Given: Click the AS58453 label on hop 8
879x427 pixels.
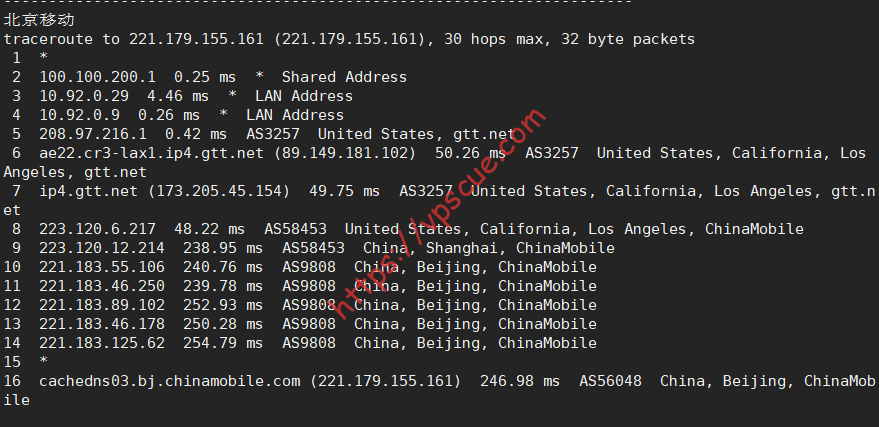Looking at the screenshot, I should pyautogui.click(x=295, y=229).
